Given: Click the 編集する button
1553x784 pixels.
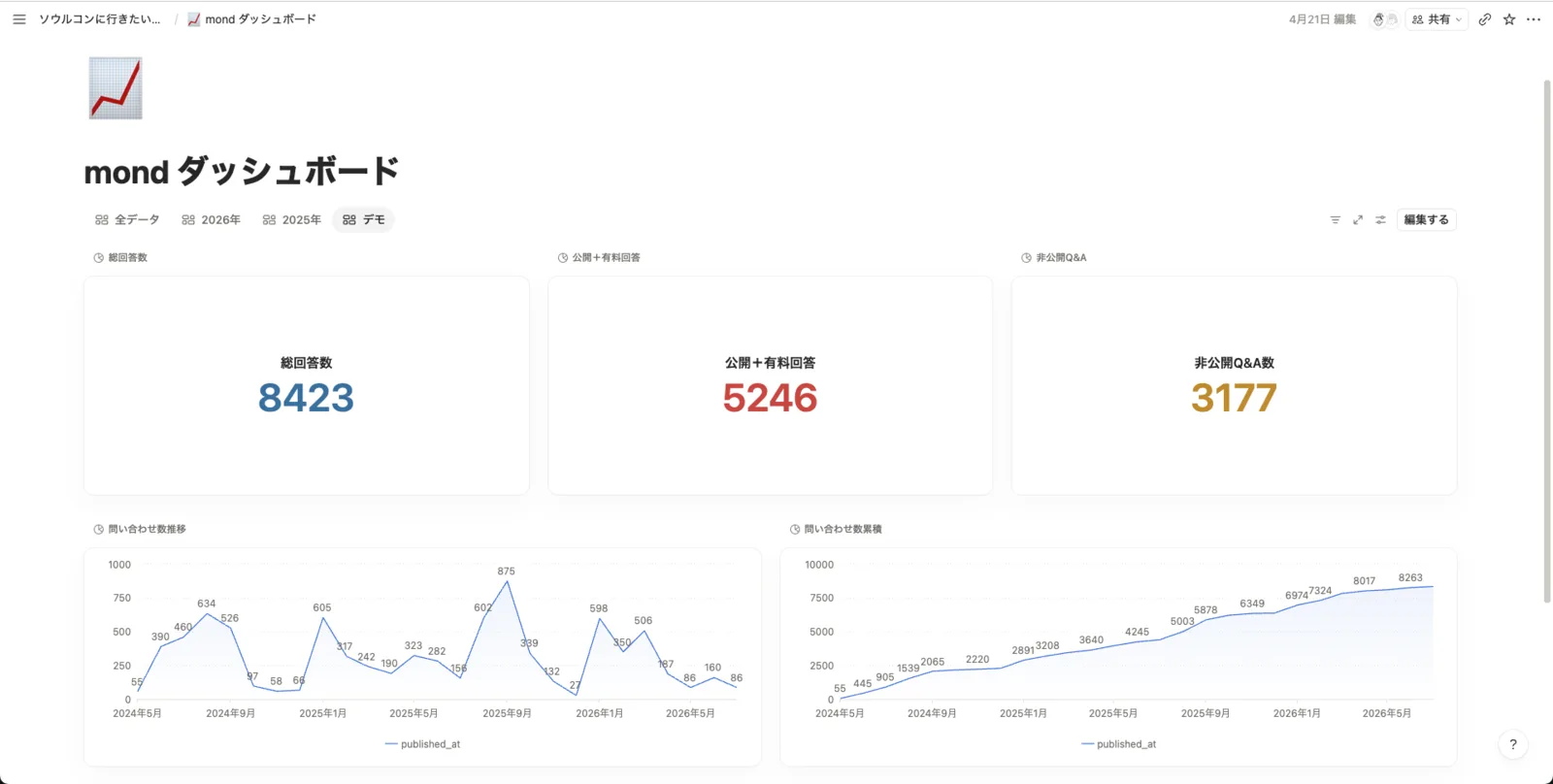Looking at the screenshot, I should tap(1426, 220).
